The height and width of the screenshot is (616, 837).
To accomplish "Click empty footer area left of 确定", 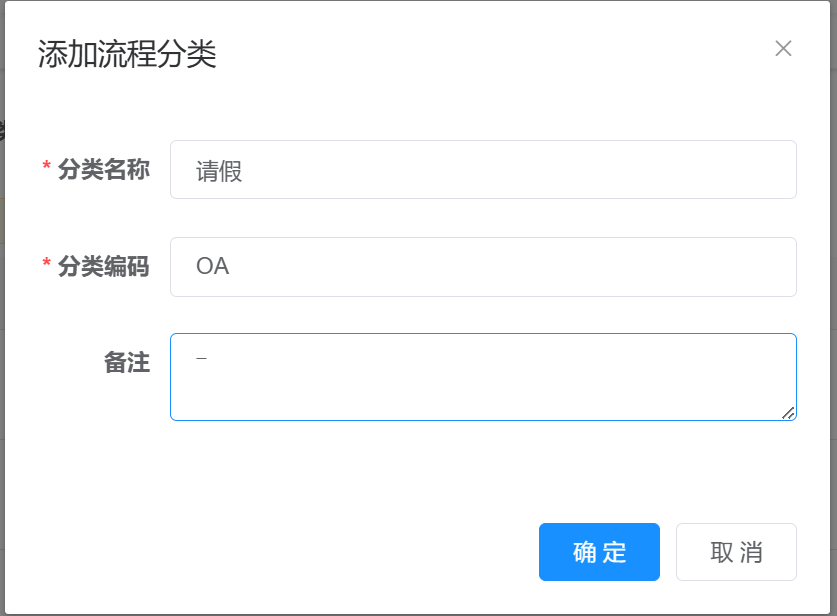I will click(300, 552).
